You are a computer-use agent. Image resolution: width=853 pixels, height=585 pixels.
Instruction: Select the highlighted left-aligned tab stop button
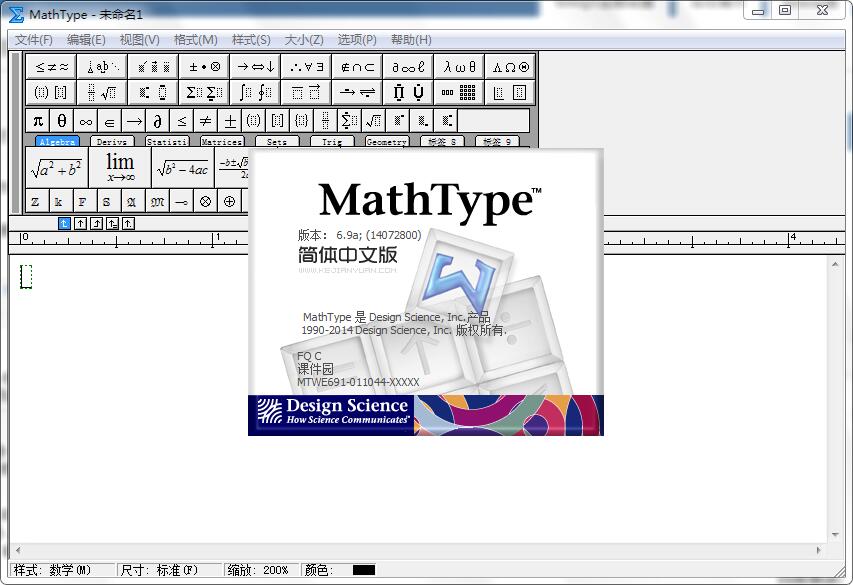pos(64,223)
